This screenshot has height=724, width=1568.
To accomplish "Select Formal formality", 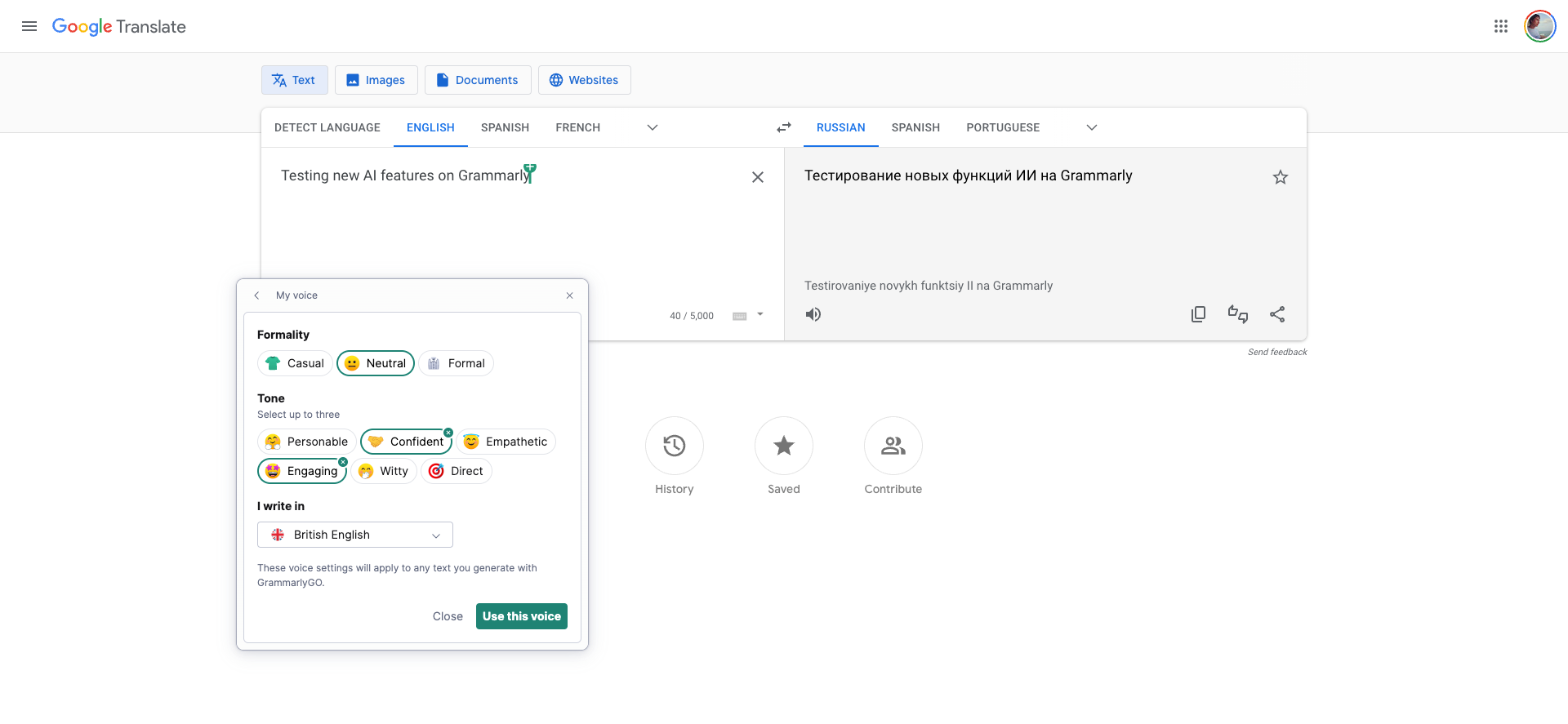I will click(456, 363).
